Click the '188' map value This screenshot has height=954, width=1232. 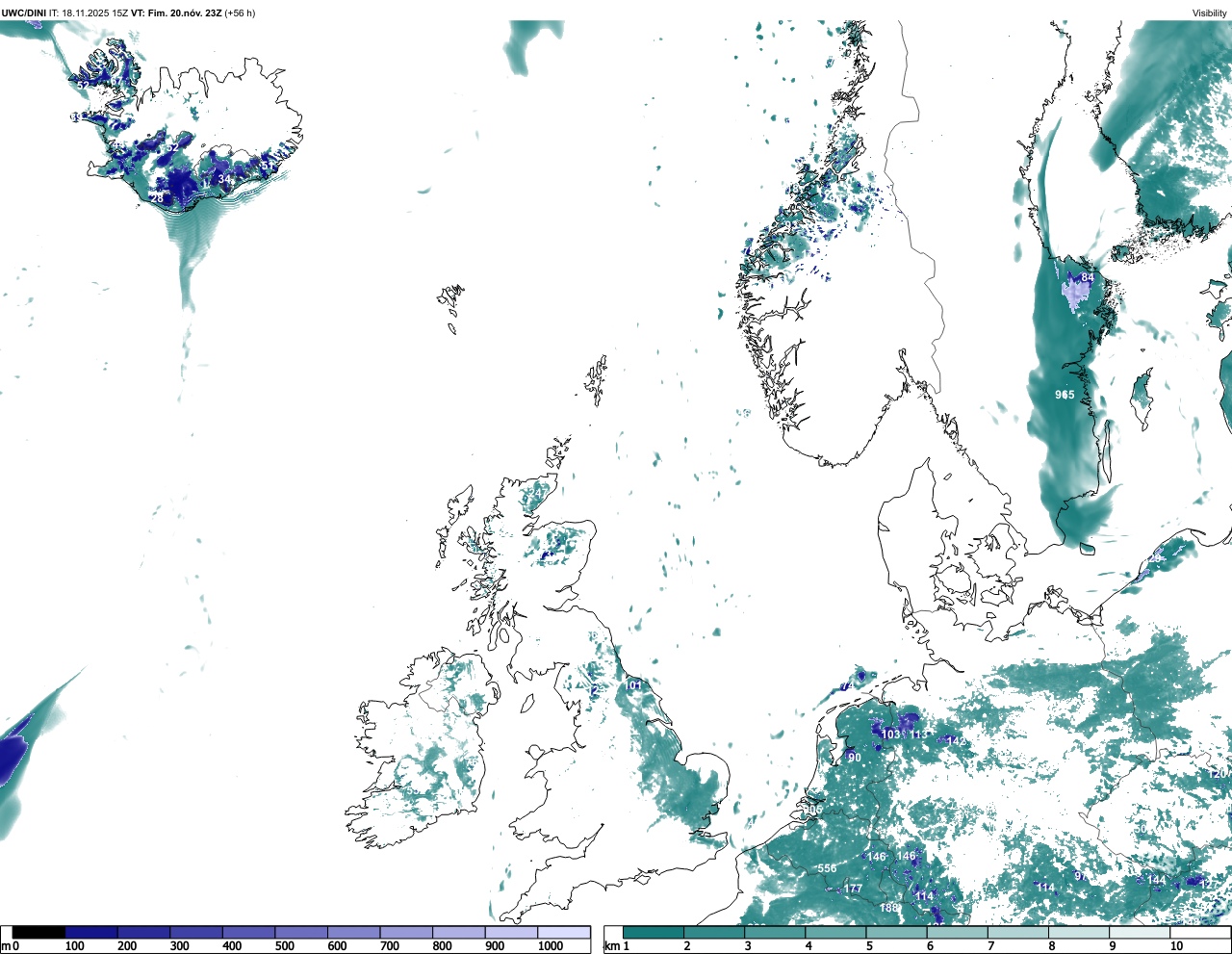[889, 908]
